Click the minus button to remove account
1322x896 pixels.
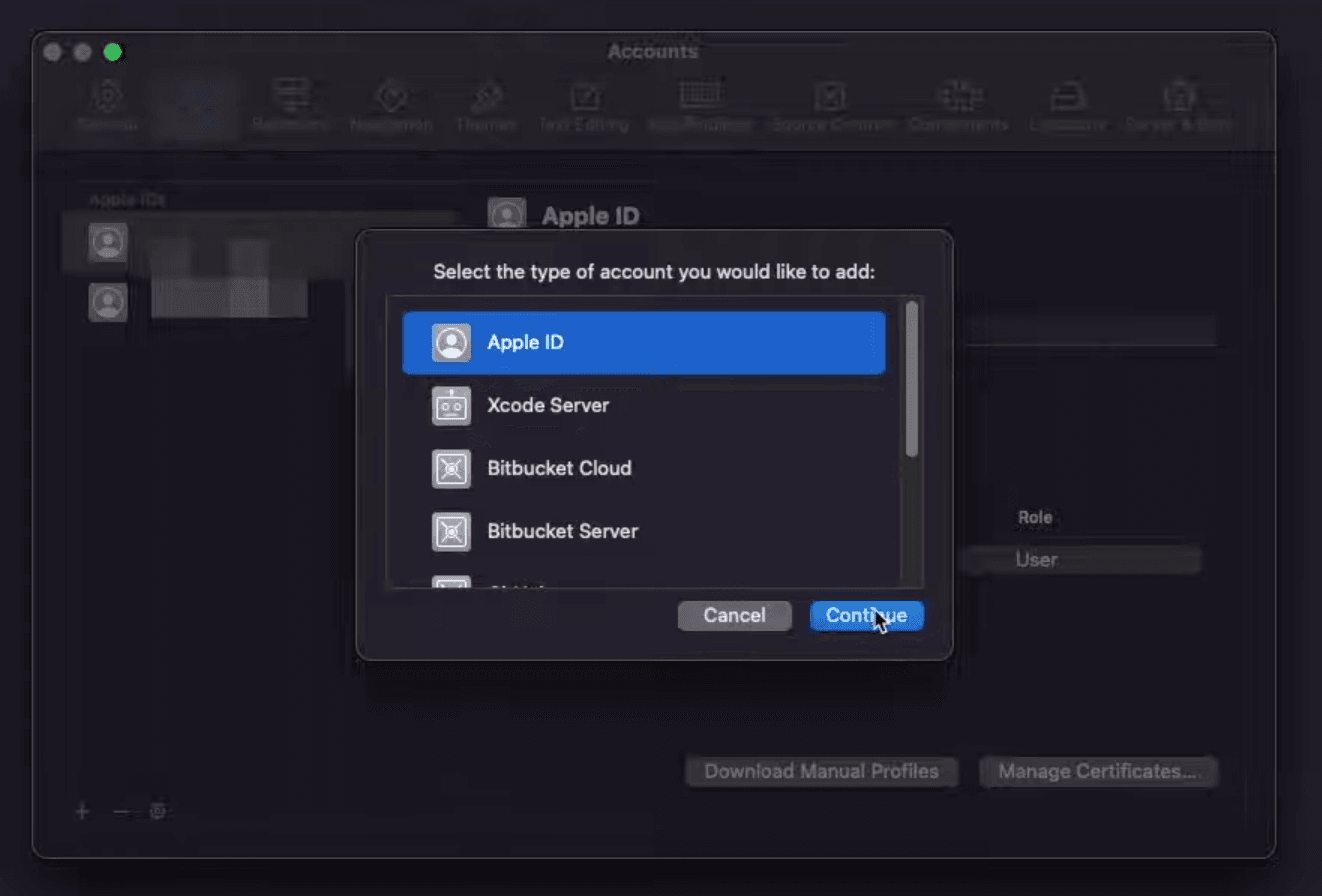(x=121, y=811)
